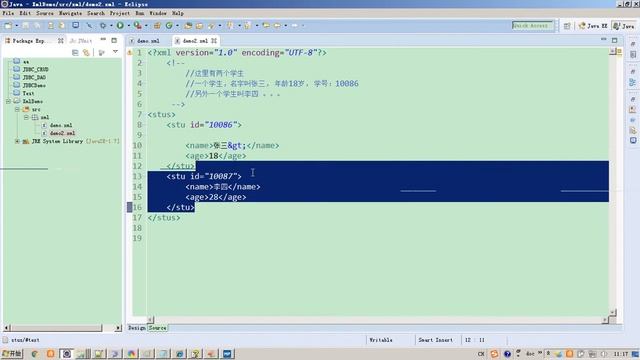Click the warning marker on line 1
Viewport: 640px width, 360px height.
[129, 53]
